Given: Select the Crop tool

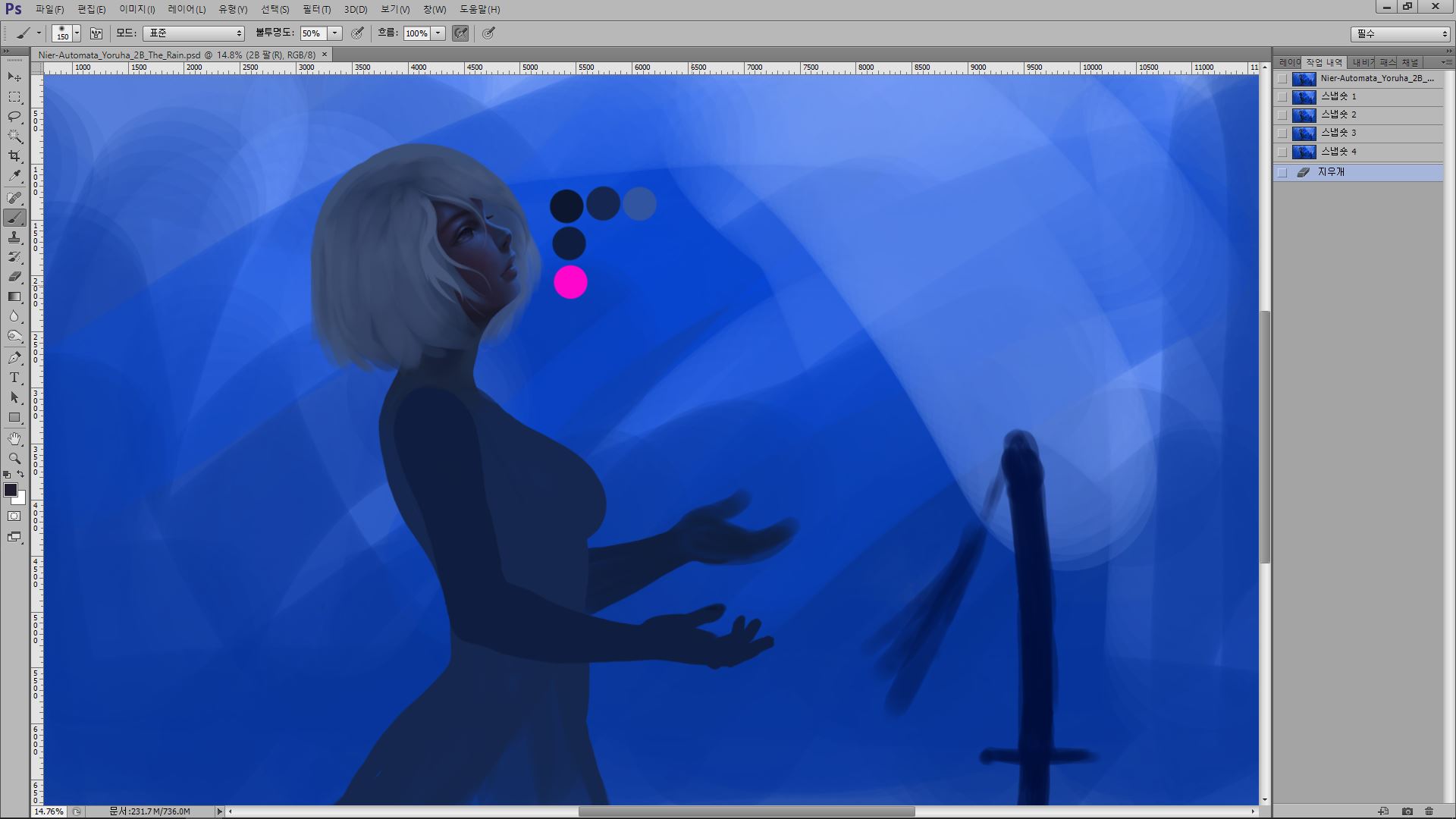Looking at the screenshot, I should pos(14,155).
